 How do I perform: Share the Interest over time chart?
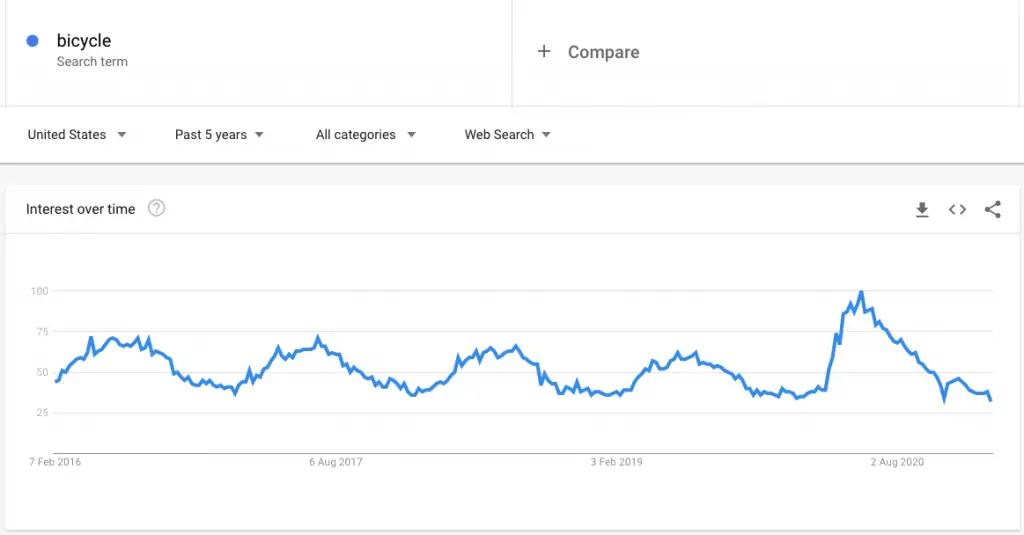point(993,210)
